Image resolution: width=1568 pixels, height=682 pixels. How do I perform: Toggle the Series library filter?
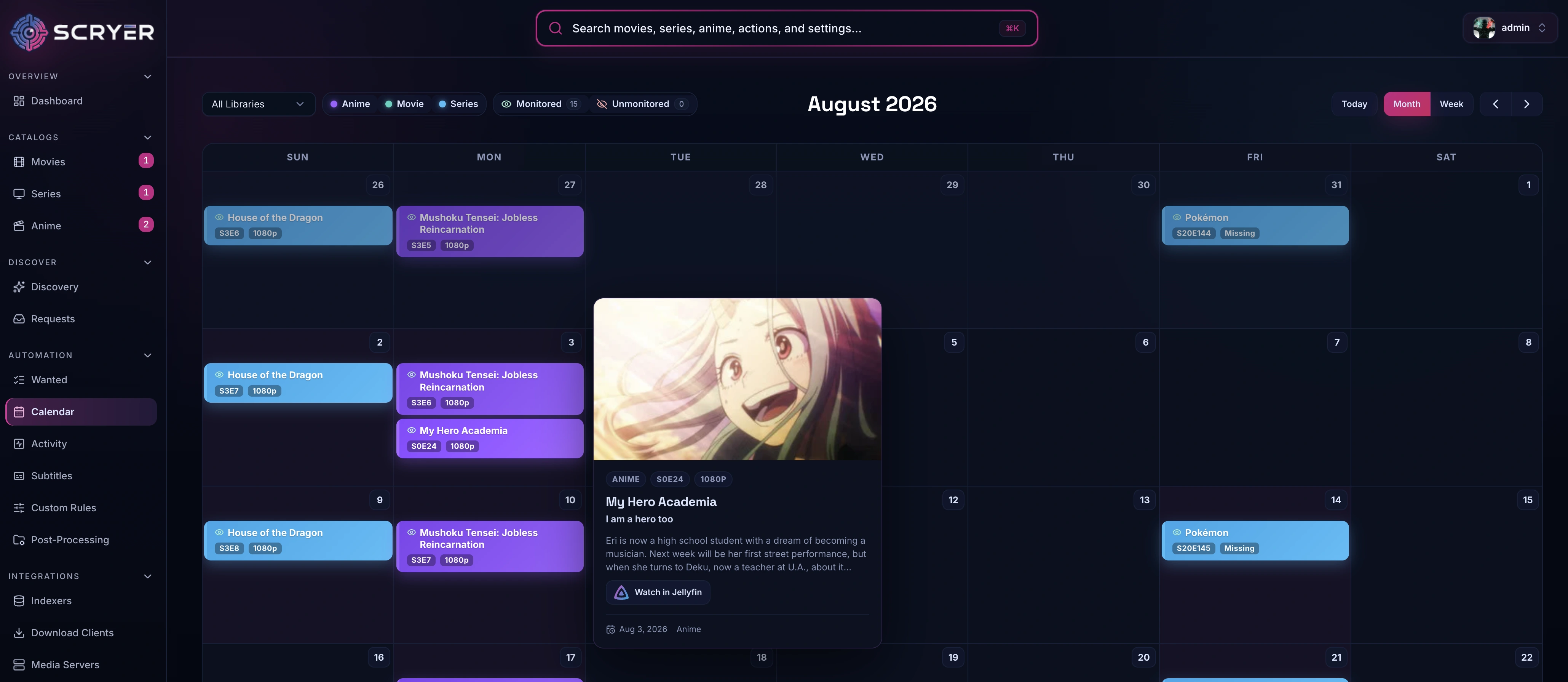pyautogui.click(x=458, y=104)
